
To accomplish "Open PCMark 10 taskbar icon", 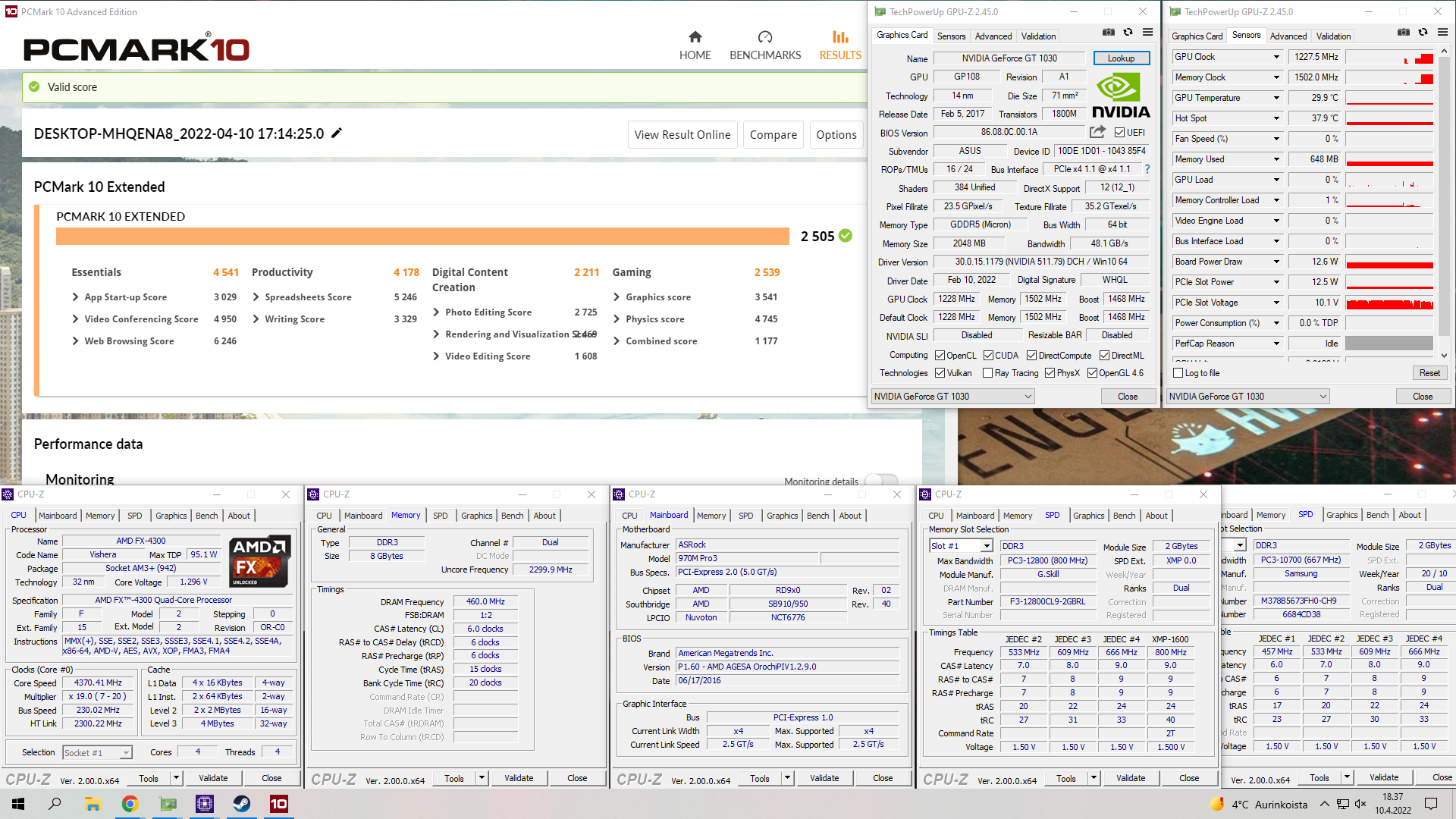I will tap(278, 804).
